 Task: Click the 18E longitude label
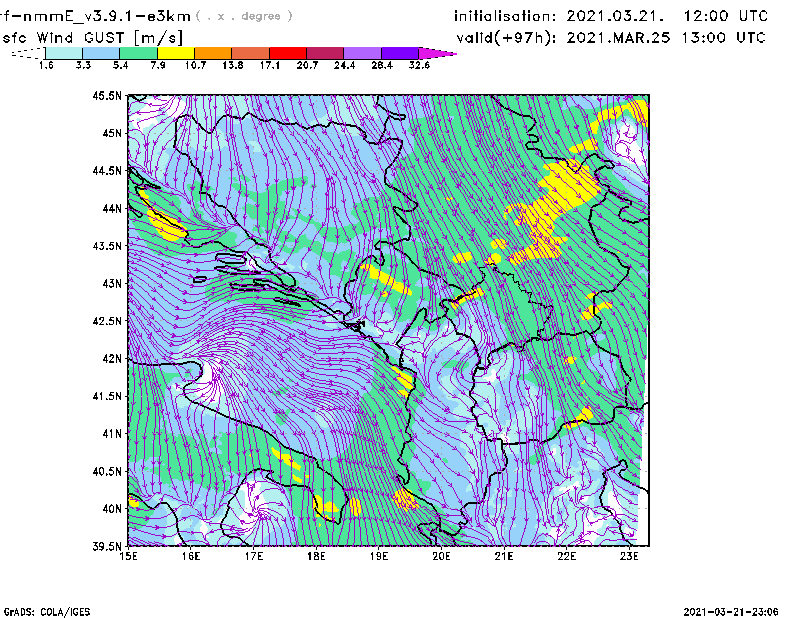pyautogui.click(x=316, y=556)
